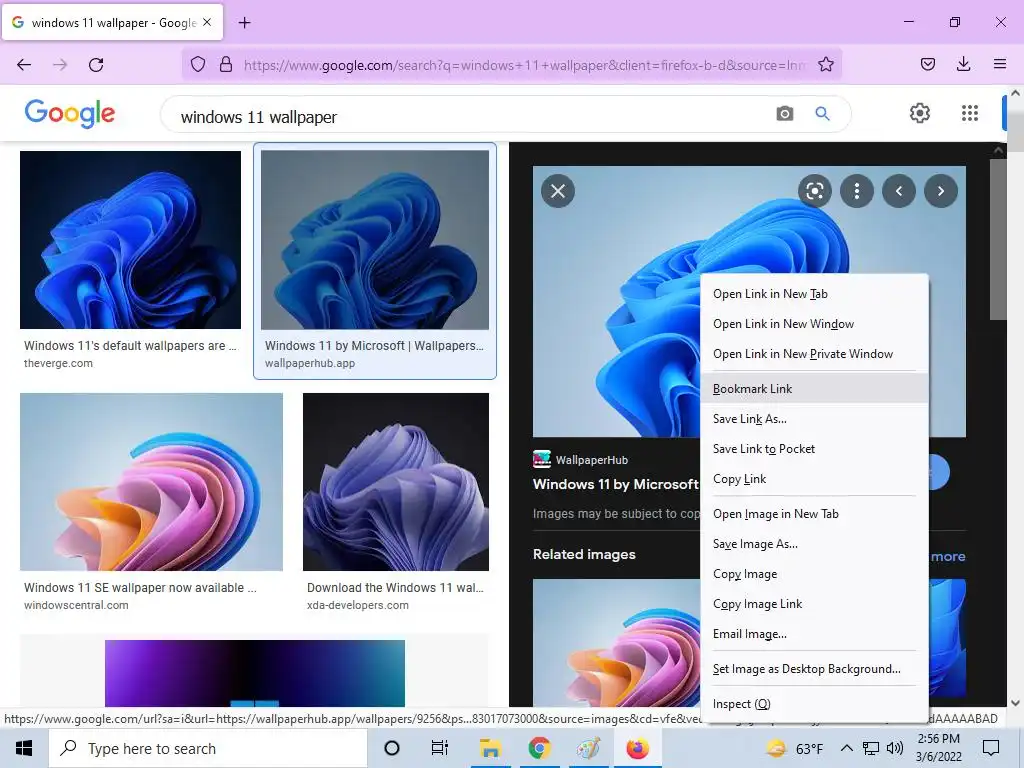Image resolution: width=1024 pixels, height=768 pixels.
Task: Click the windowscentral.com source label
Action: point(76,605)
